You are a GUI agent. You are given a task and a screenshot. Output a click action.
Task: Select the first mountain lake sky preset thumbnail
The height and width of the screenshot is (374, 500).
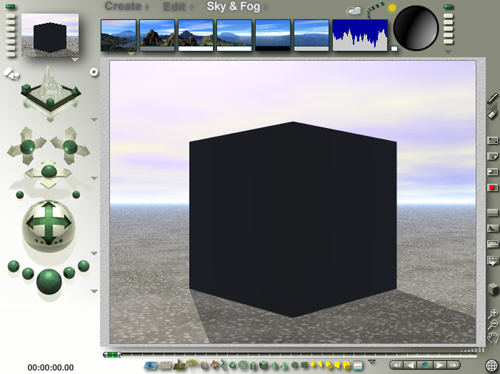tap(119, 35)
